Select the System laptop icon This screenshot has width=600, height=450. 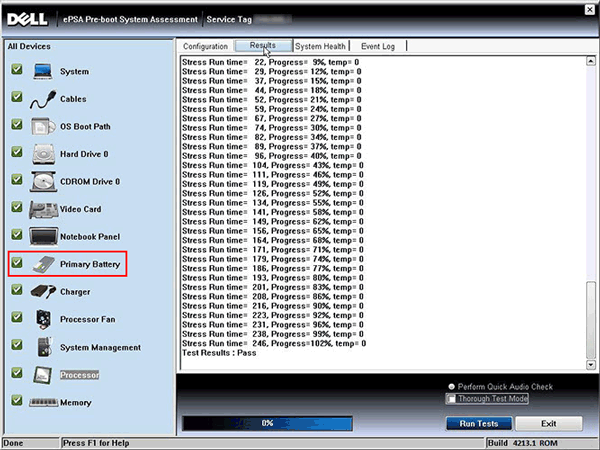coord(42,72)
